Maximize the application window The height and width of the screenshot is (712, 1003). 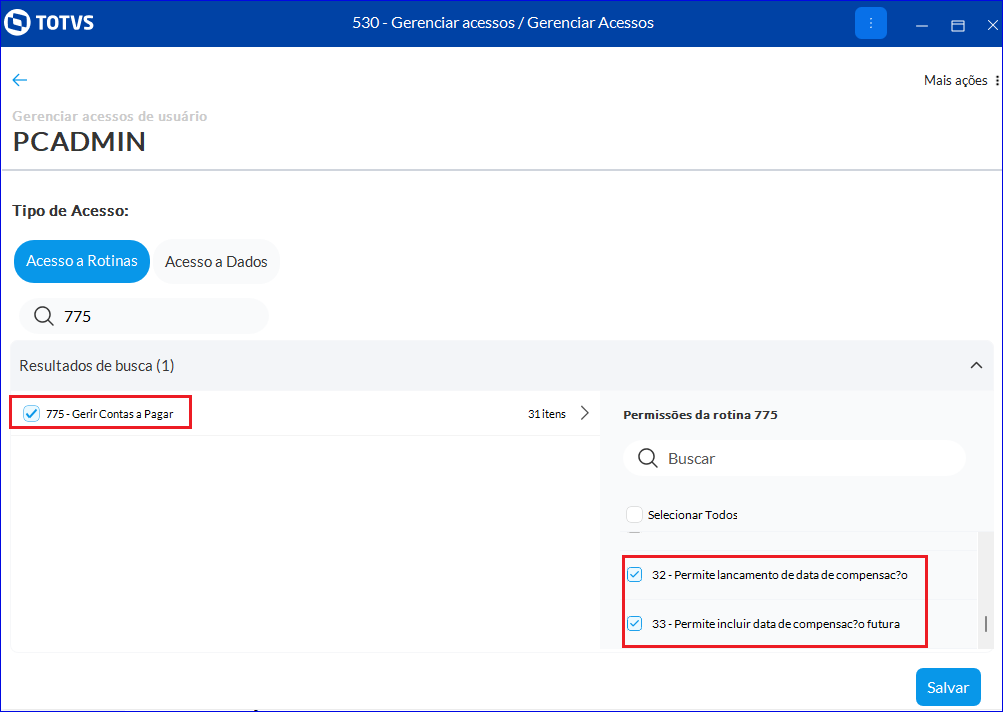(x=957, y=24)
